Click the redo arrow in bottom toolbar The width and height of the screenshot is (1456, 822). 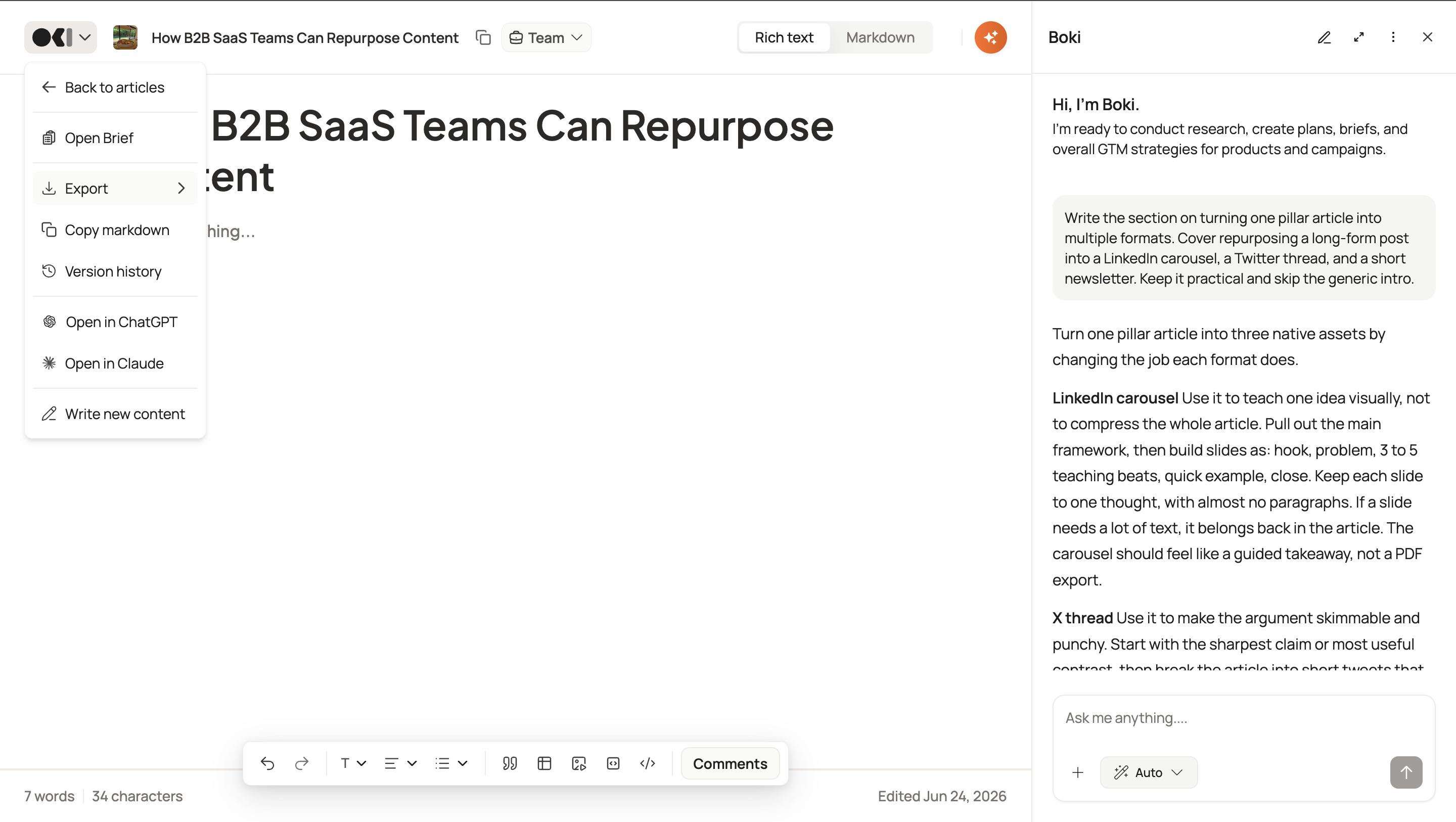302,763
